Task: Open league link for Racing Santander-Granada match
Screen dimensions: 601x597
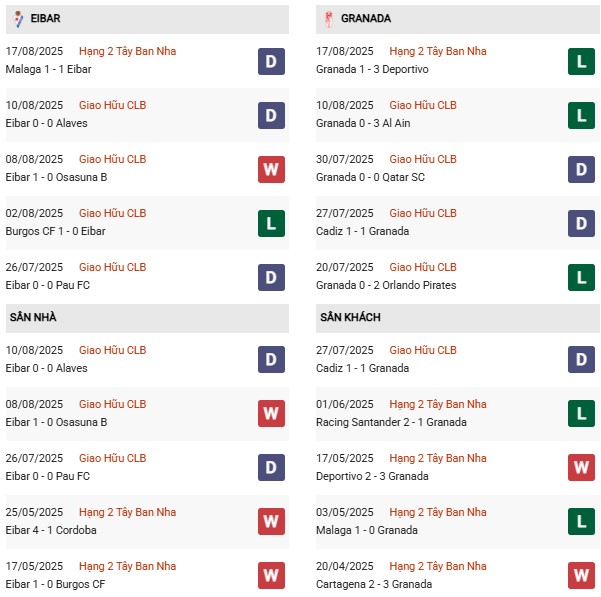Action: click(438, 404)
